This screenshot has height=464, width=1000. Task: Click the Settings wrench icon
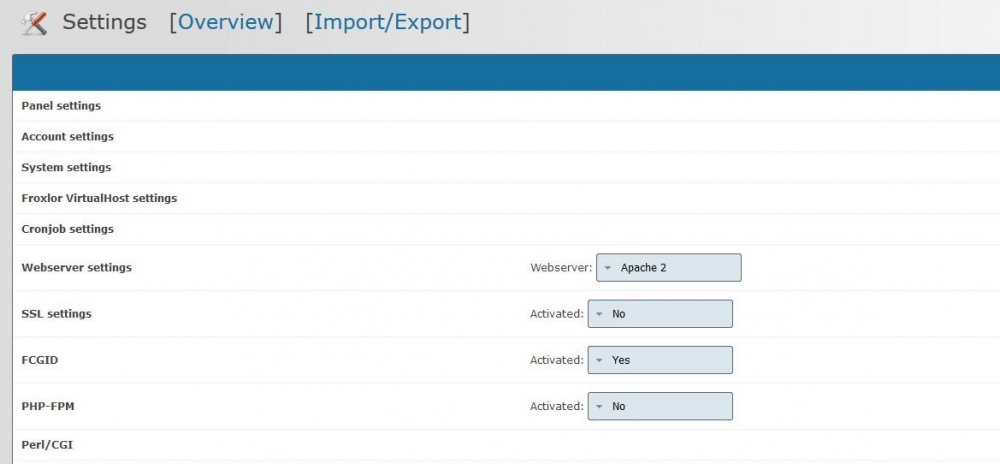pos(35,22)
